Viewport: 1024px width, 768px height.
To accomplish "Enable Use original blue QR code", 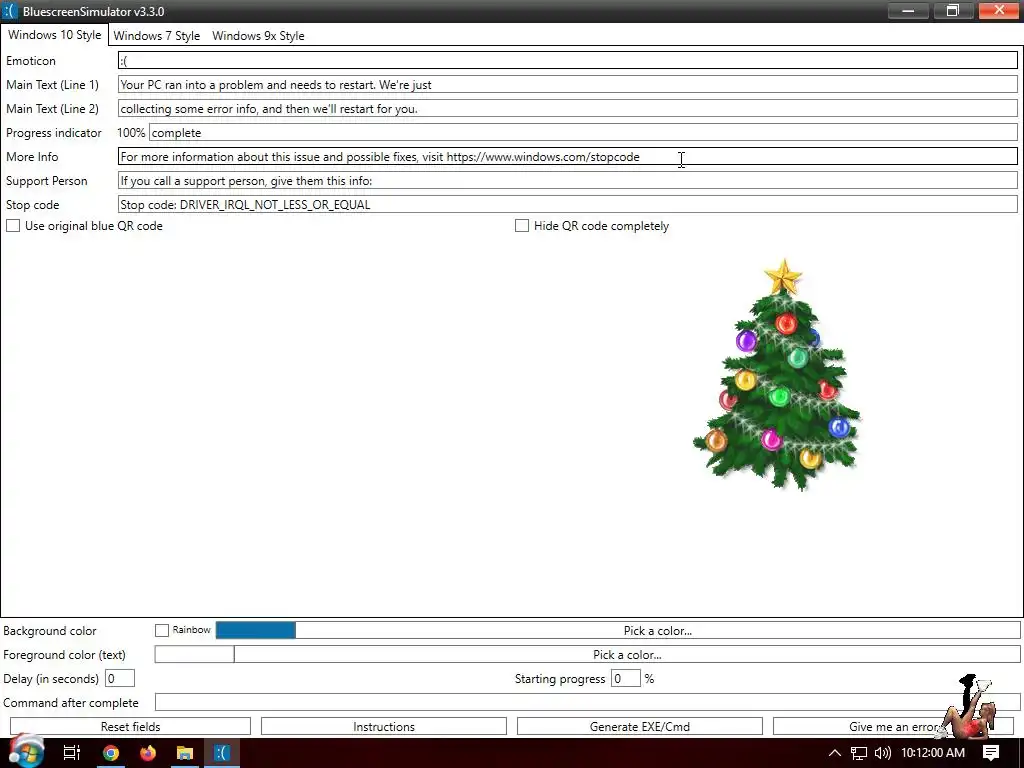I will click(13, 226).
